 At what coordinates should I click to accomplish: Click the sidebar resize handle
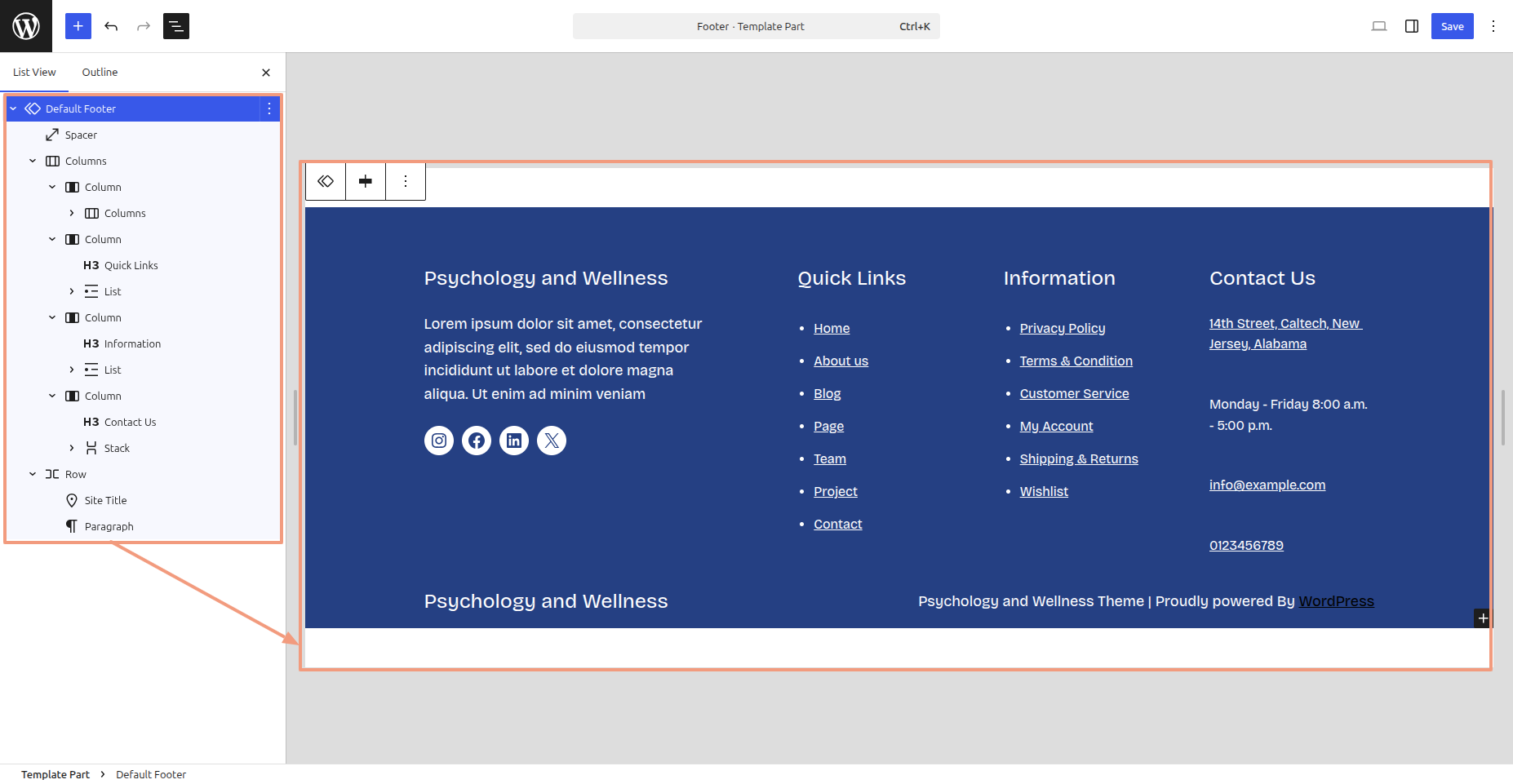coord(295,418)
